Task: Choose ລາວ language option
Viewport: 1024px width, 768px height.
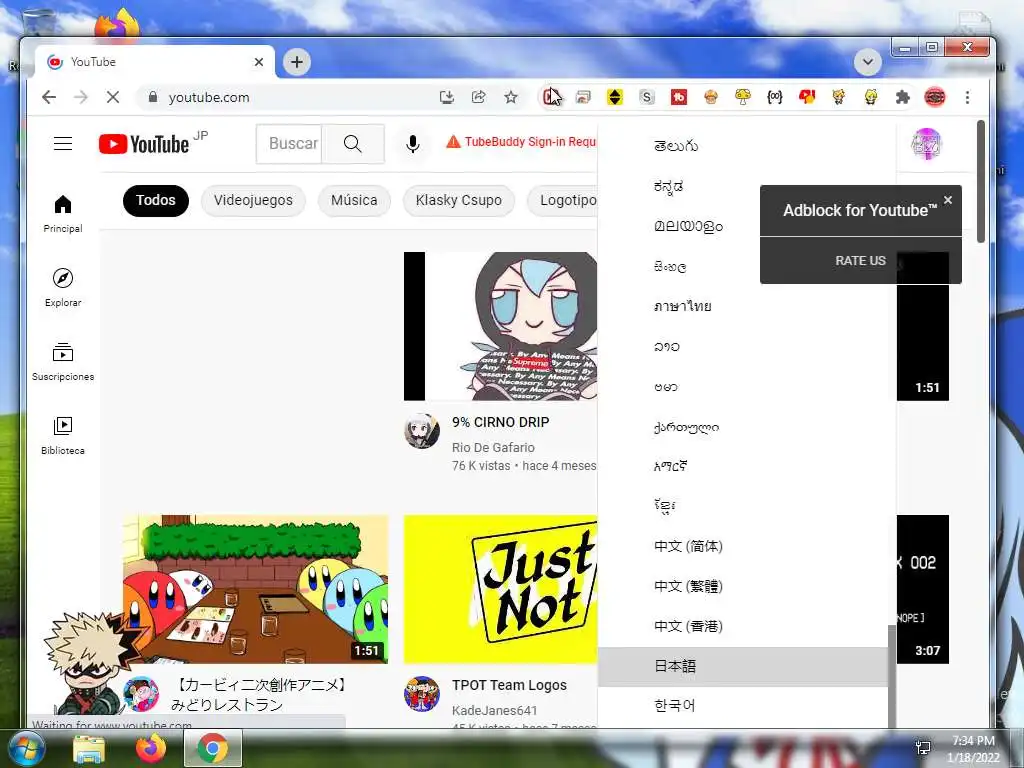Action: 743,346
